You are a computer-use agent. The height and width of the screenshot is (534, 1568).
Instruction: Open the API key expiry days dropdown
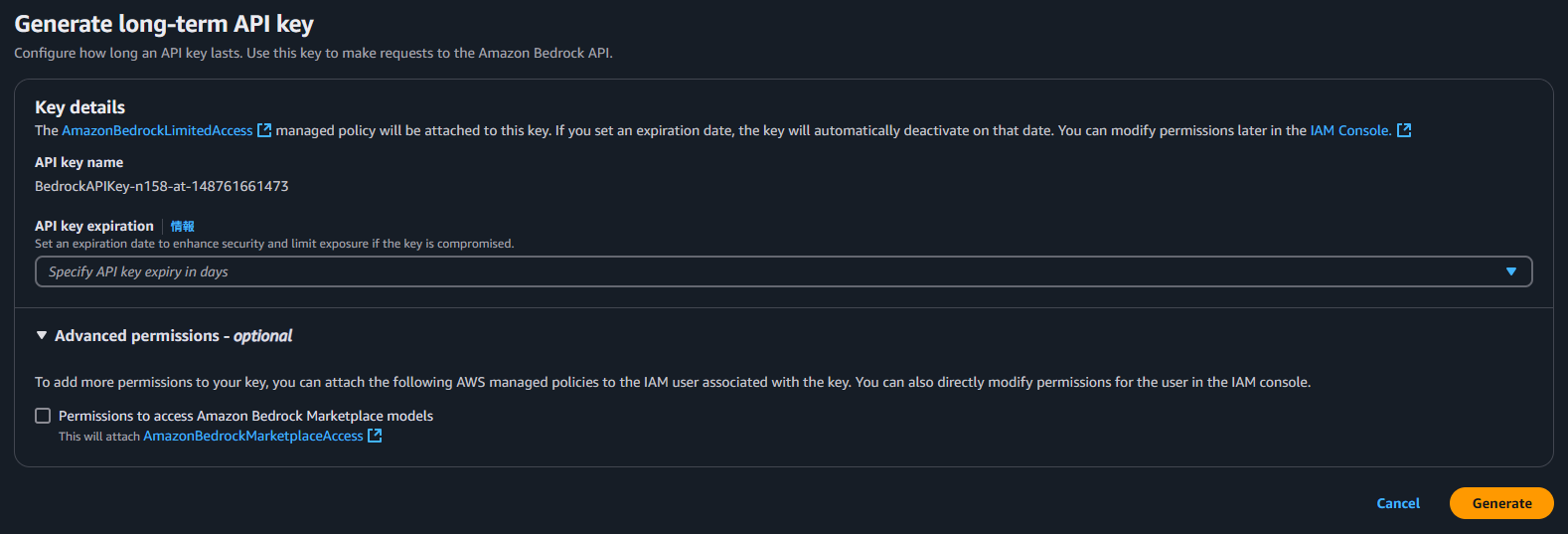783,271
